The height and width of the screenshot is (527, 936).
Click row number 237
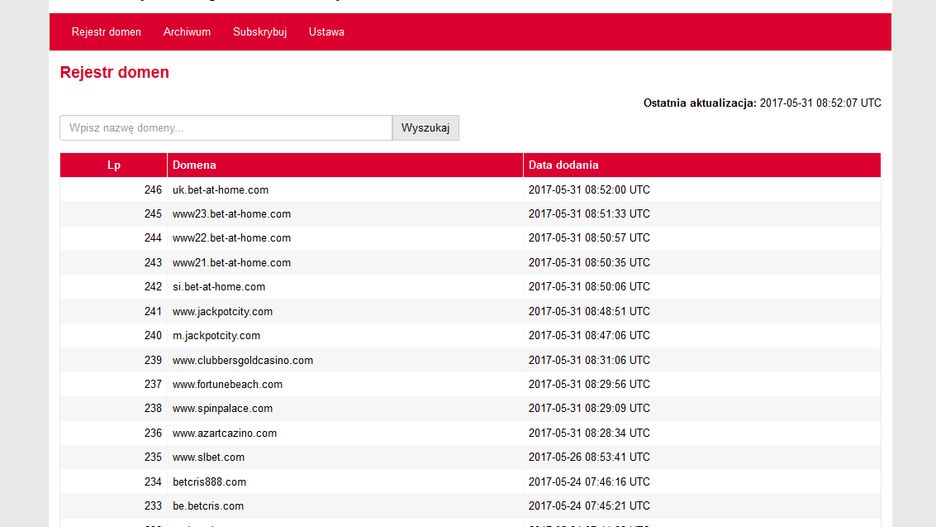tap(153, 384)
